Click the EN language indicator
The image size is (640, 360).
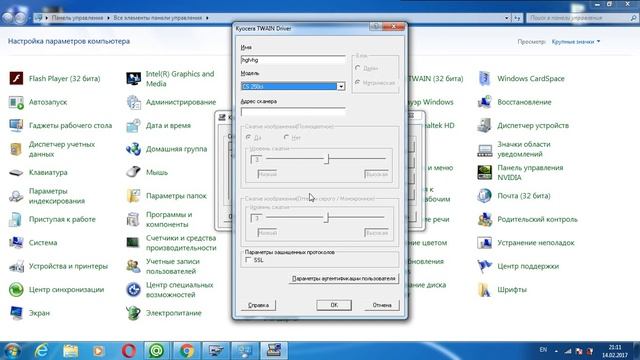[543, 350]
